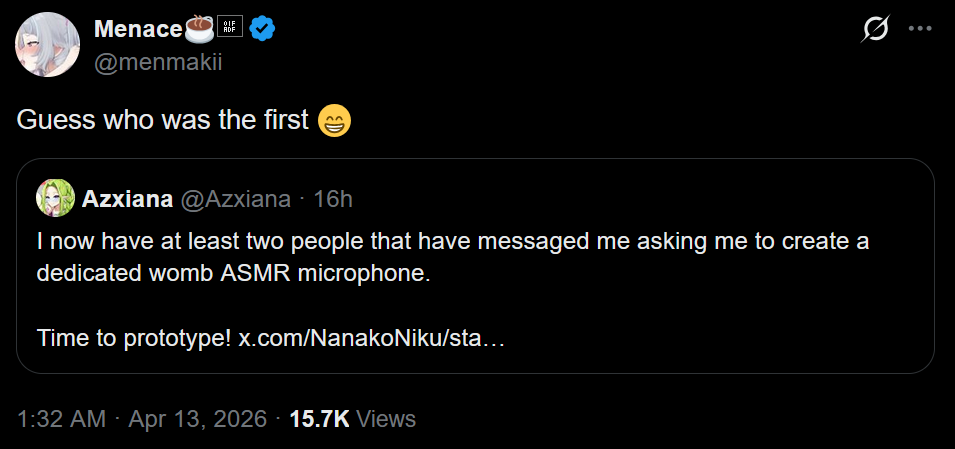Click the small badge icon after the coffee emoji
This screenshot has height=449, width=955.
coord(232,30)
